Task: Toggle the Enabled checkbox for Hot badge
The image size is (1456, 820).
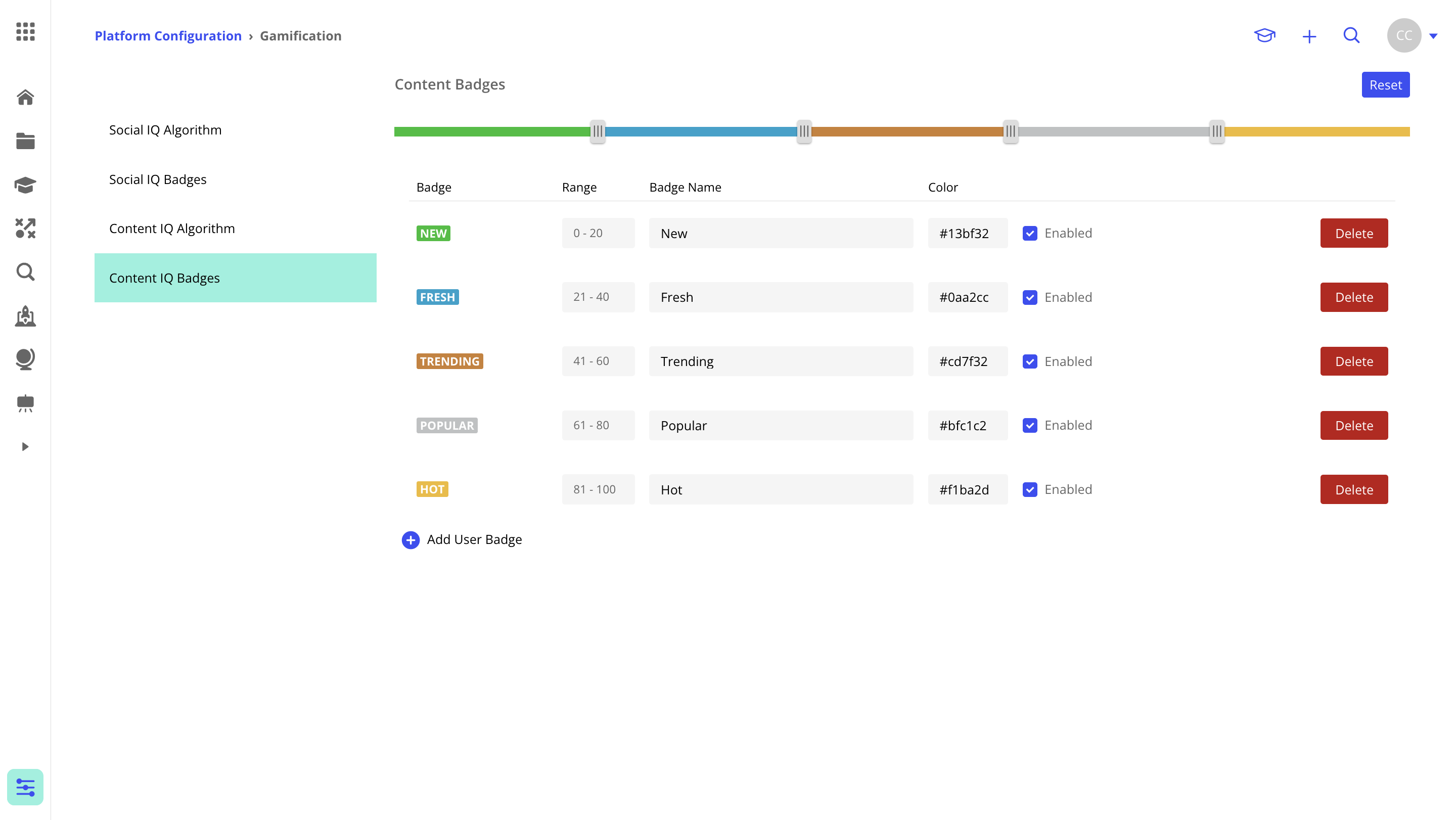Action: [1030, 489]
